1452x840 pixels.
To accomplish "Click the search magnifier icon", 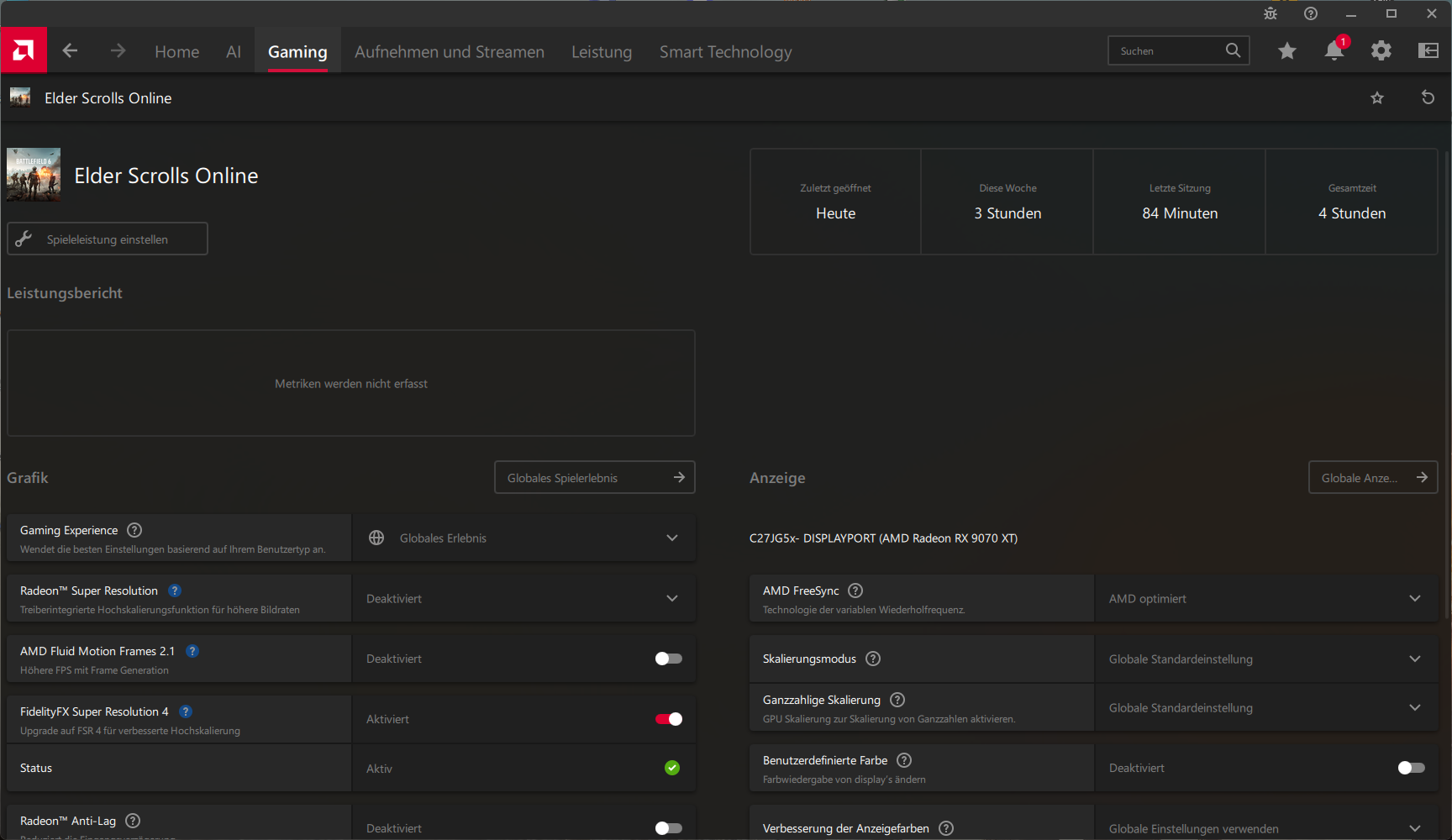I will pos(1233,50).
